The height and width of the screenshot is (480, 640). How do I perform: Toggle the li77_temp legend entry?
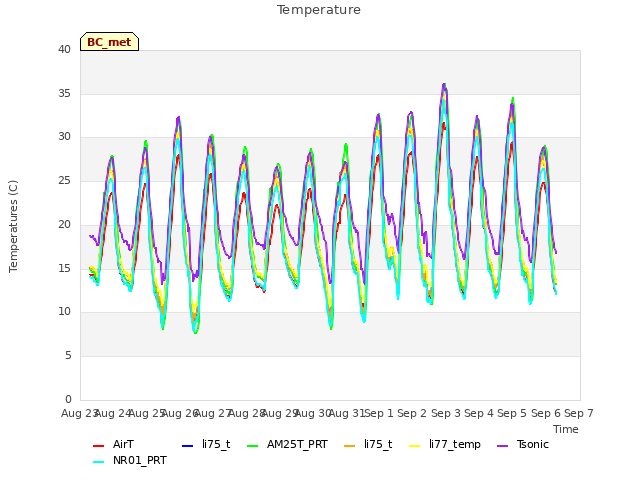click(445, 444)
